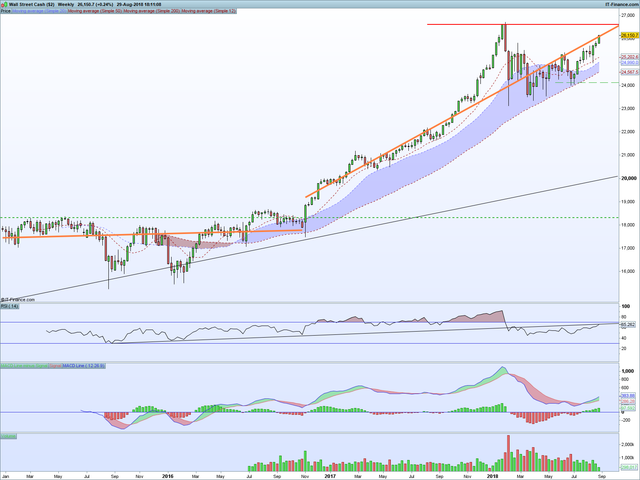Screen dimensions: 640x480
Task: Click the blue 24,990 moving average price tag
Action: pos(630,63)
